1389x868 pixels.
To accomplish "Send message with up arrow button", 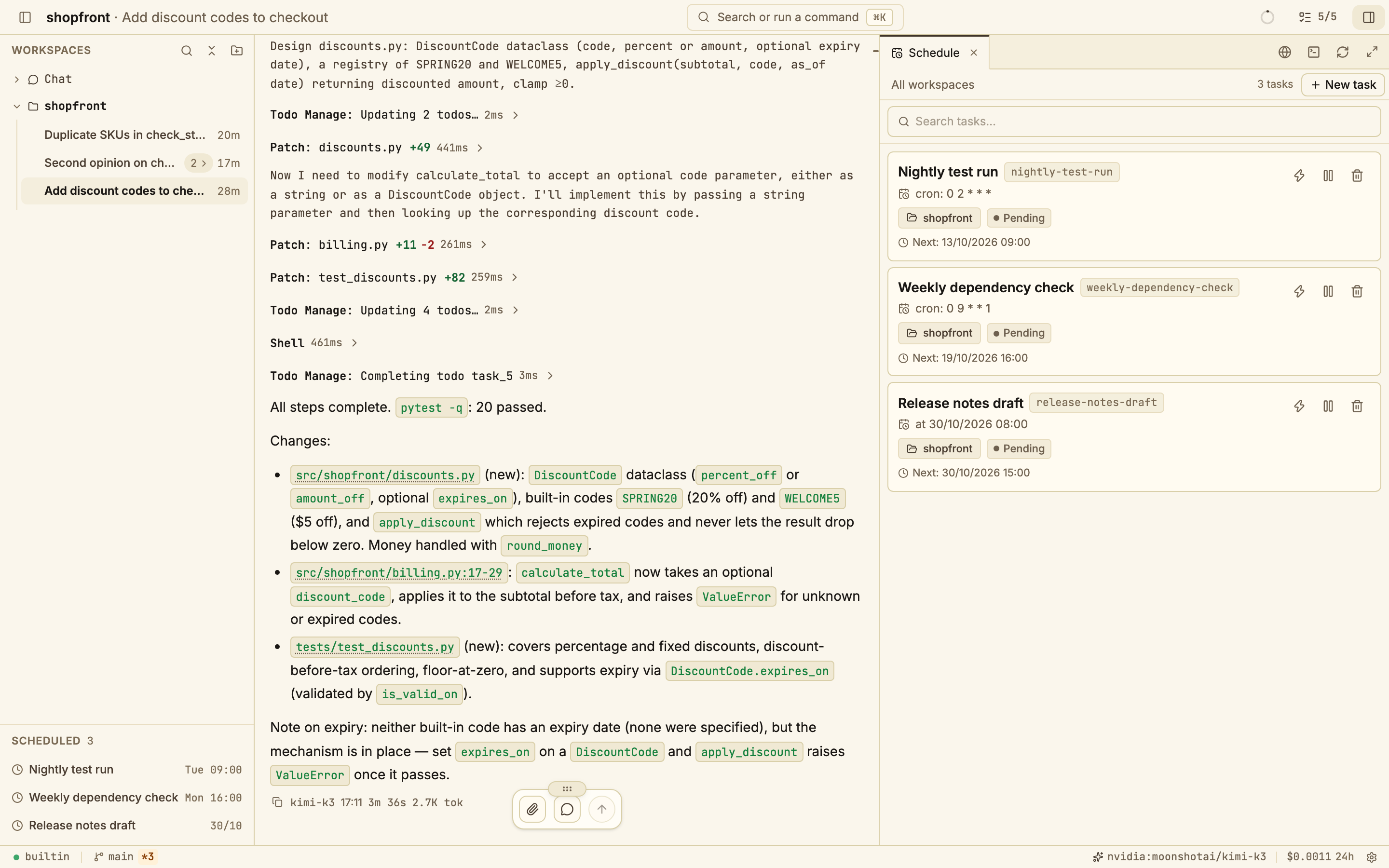I will [x=601, y=810].
